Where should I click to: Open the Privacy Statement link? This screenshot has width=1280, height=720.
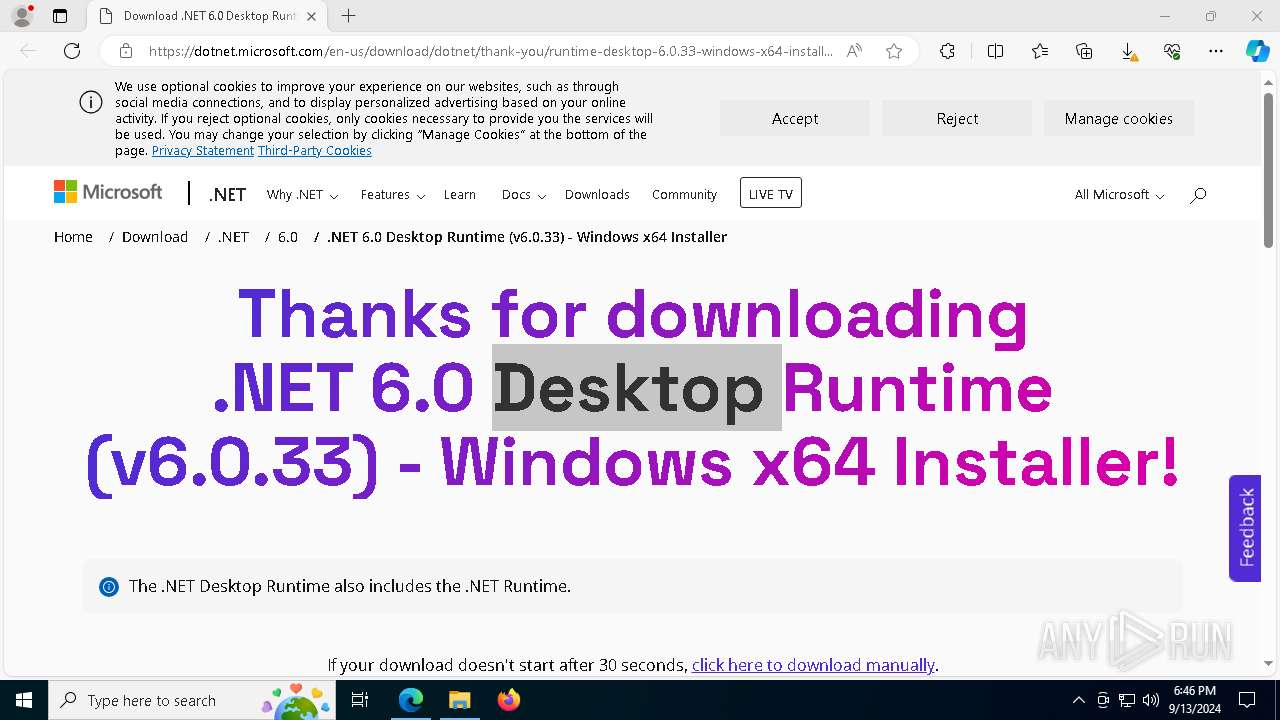pos(203,151)
